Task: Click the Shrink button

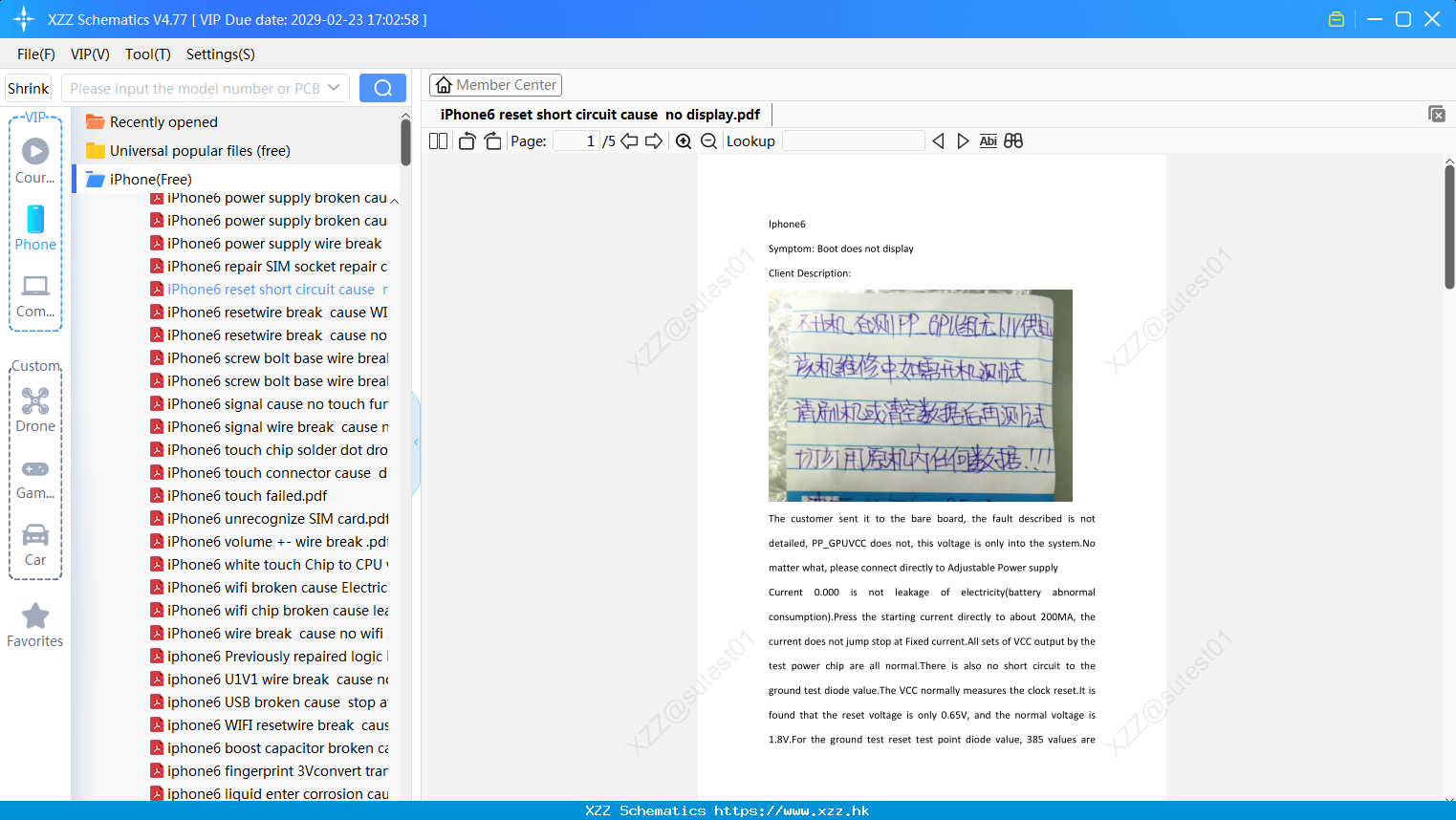Action: click(29, 88)
